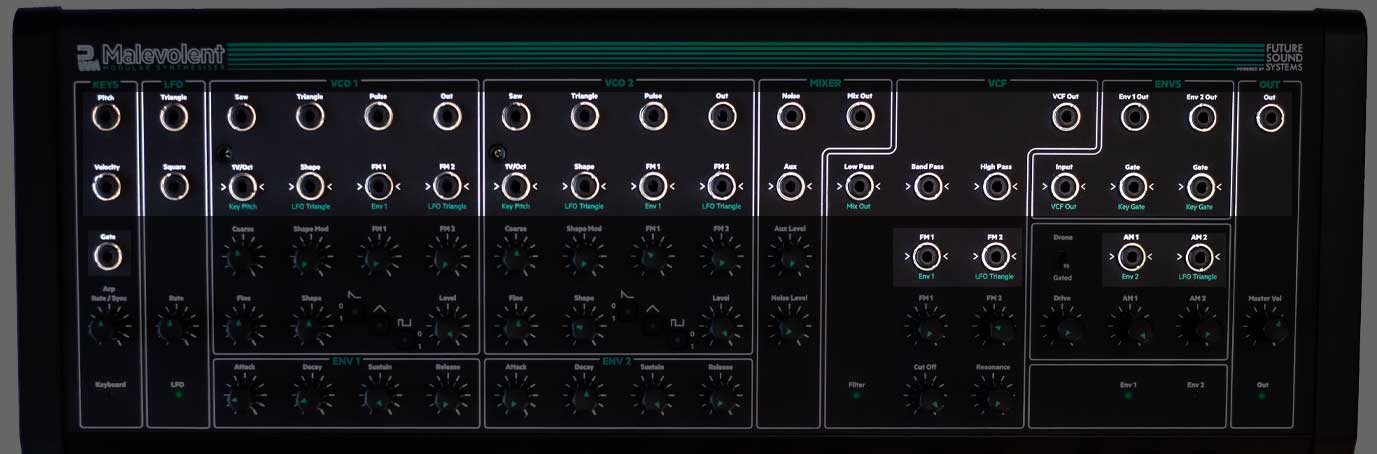Screen dimensions: 1377x454
Task: Click the VCO 1 Coarse tuning knob
Action: click(241, 258)
